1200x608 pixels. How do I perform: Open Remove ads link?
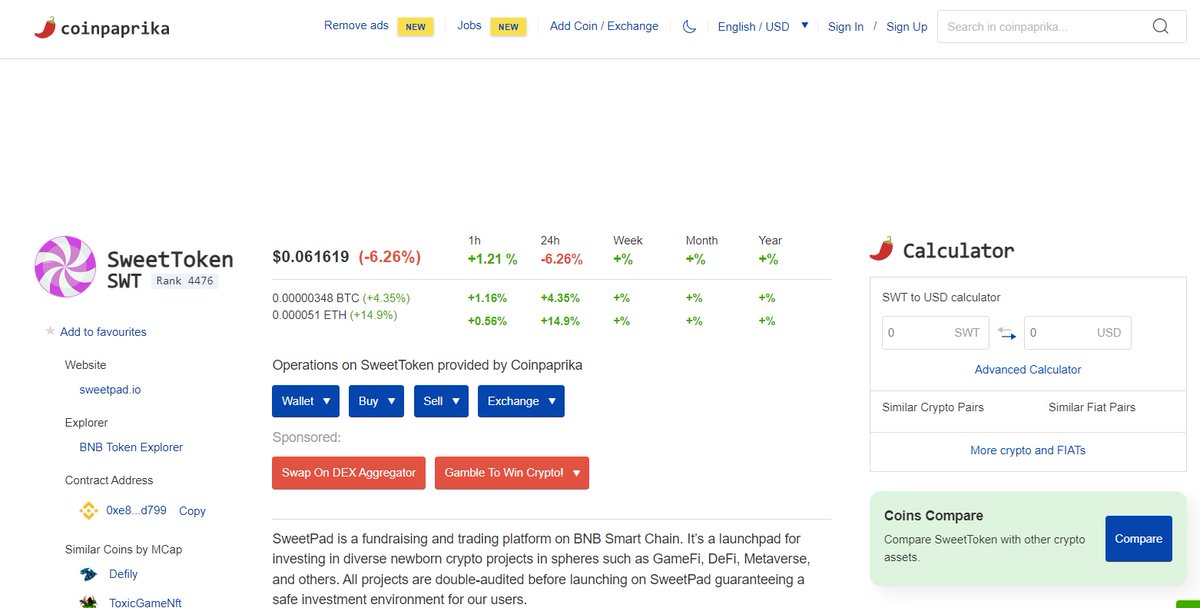point(356,26)
